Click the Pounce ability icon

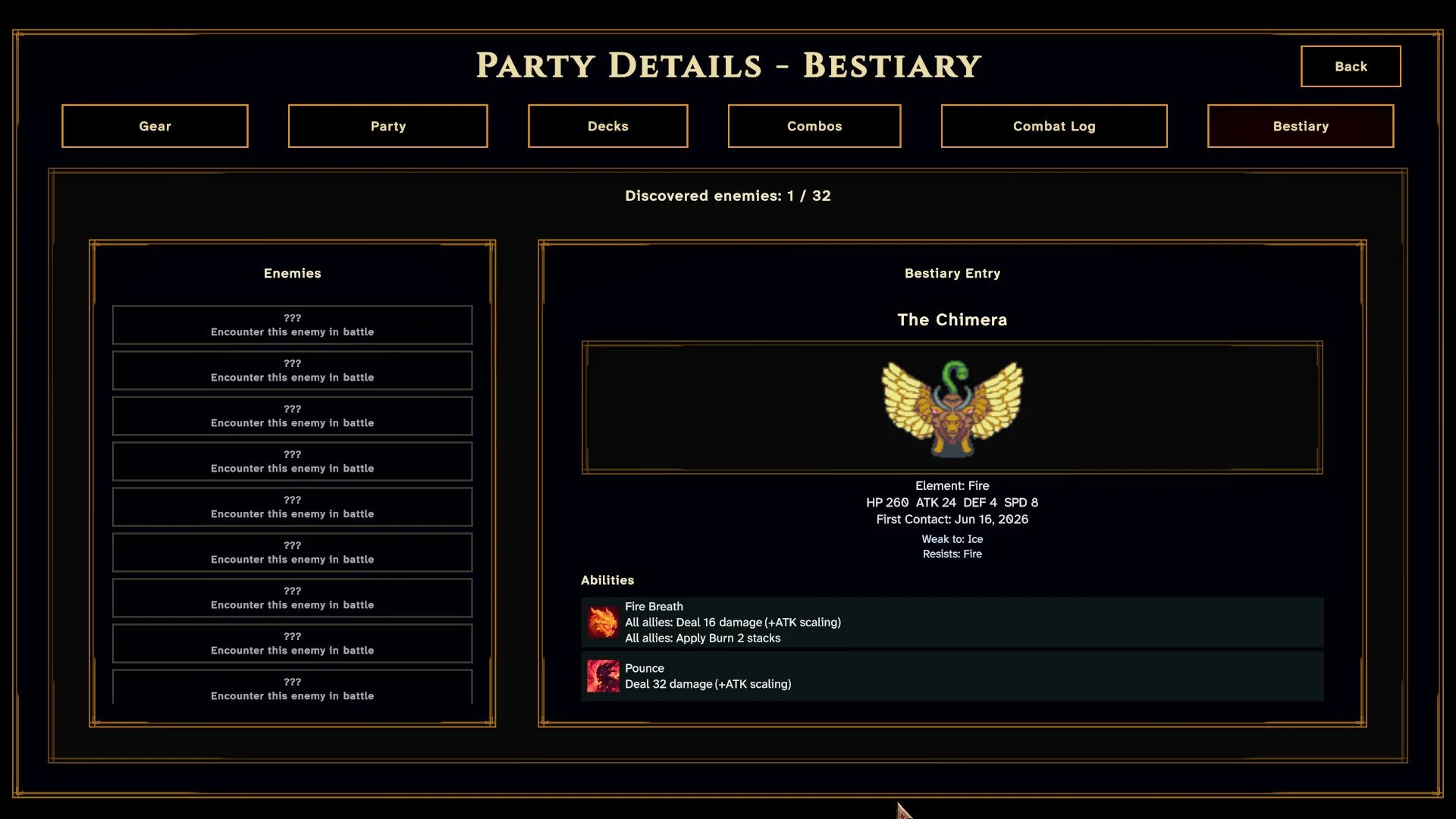coord(603,676)
